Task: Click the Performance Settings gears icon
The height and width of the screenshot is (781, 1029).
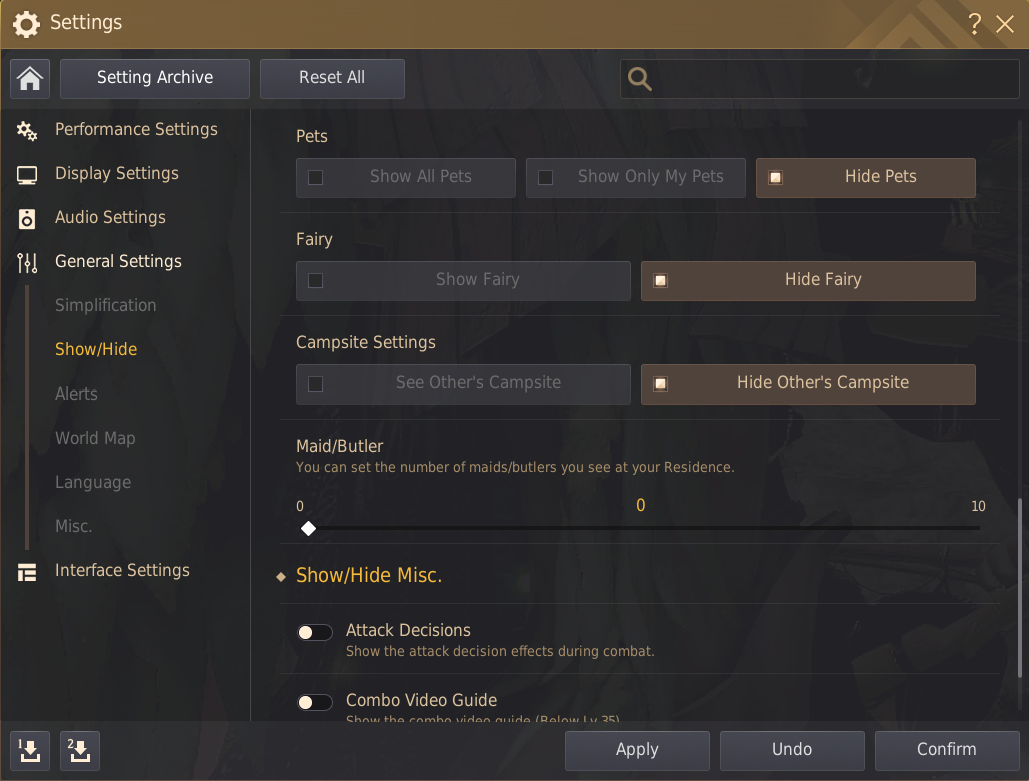Action: pos(27,130)
